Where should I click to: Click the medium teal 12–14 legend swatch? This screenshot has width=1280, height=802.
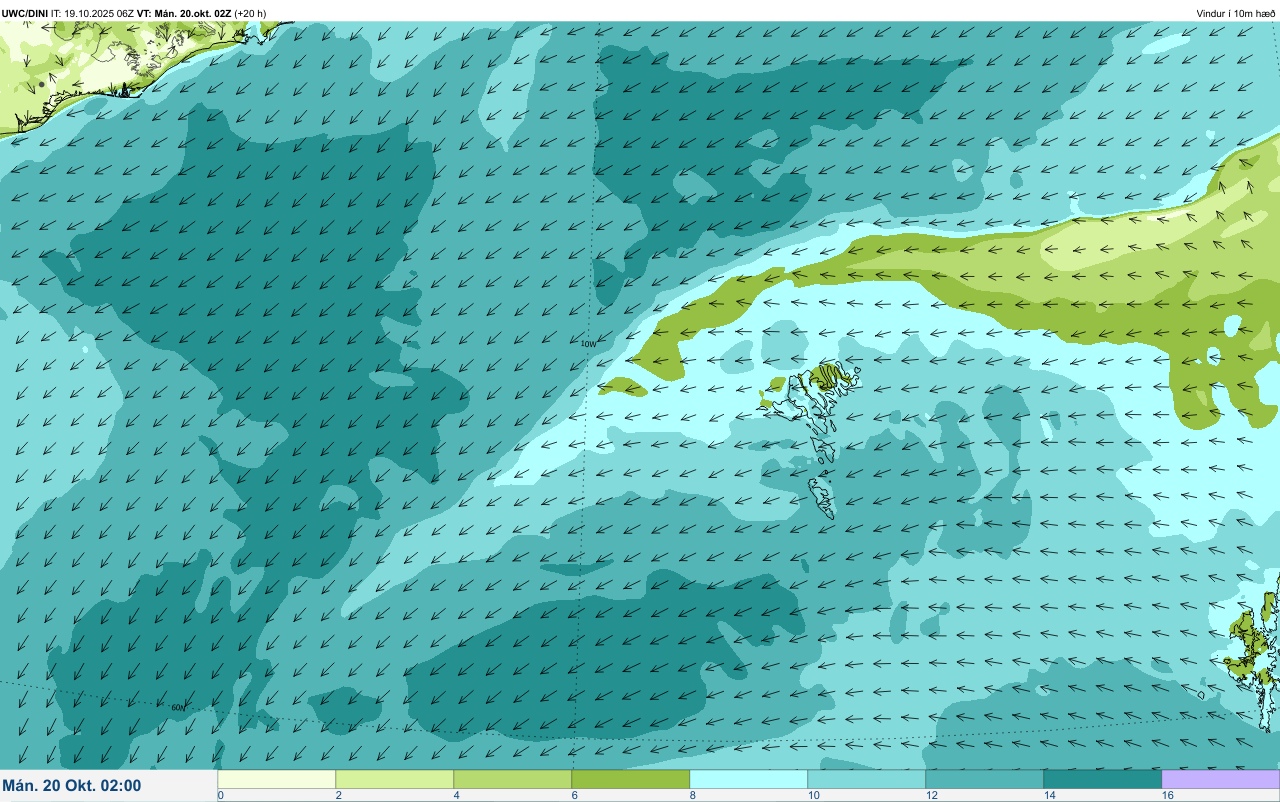984,779
